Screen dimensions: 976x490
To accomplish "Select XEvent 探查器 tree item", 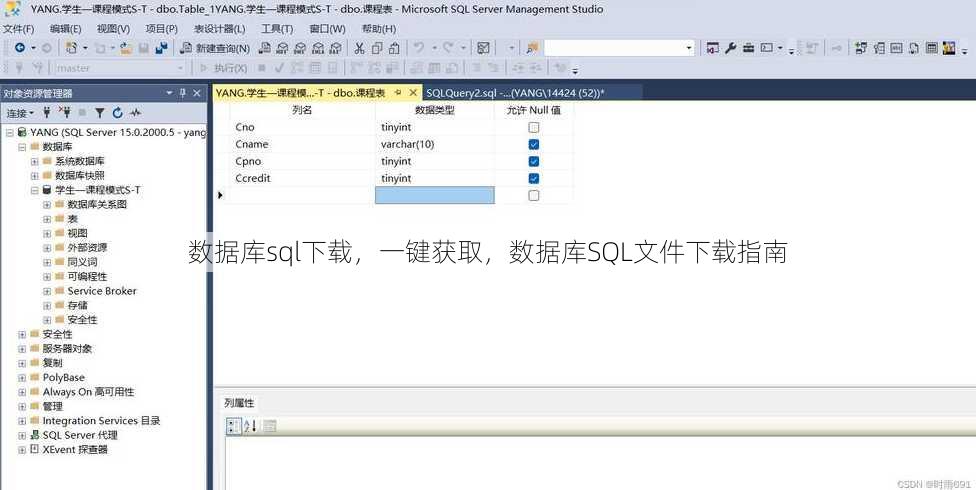I will (x=75, y=450).
